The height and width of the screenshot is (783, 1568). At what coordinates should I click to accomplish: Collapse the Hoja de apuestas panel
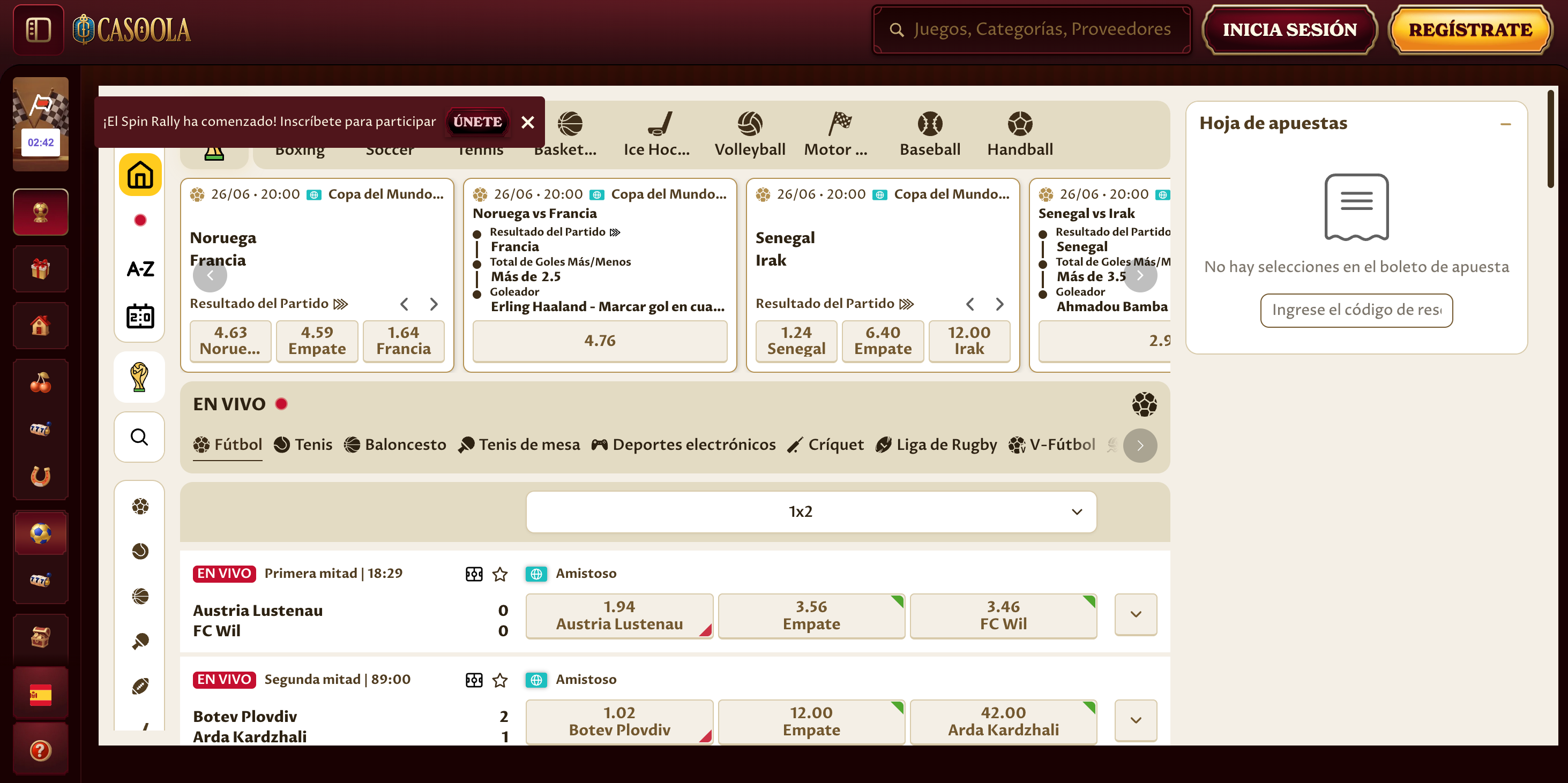pyautogui.click(x=1506, y=124)
